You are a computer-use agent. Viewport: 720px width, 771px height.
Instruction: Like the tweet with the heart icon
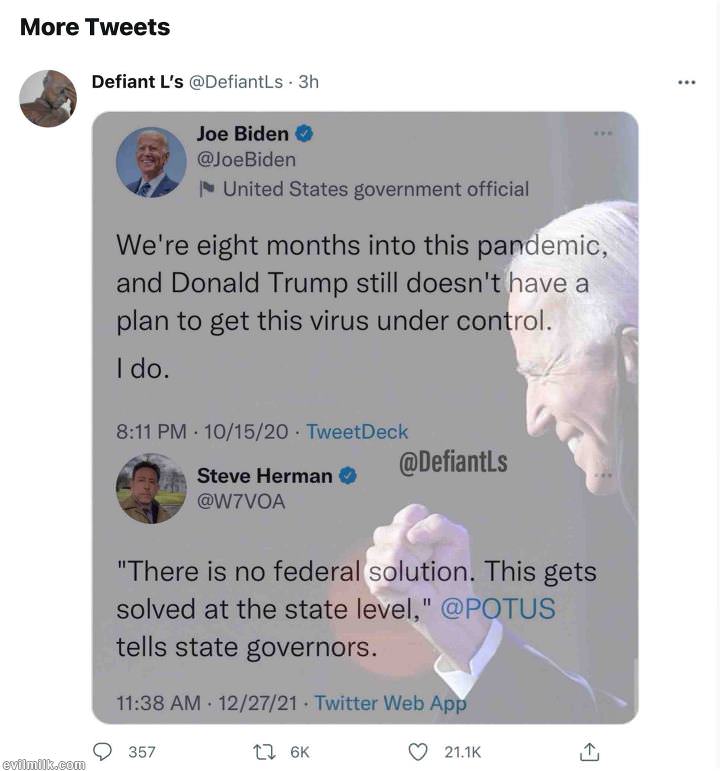[420, 751]
